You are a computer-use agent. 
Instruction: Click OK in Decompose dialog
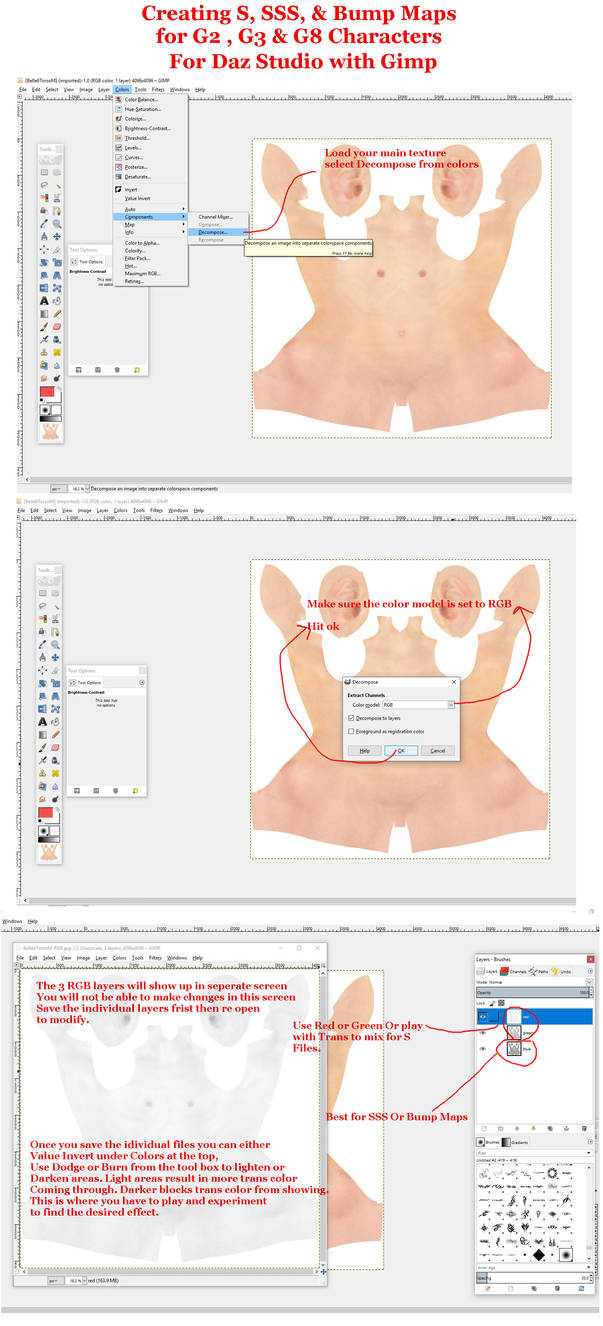tap(401, 751)
